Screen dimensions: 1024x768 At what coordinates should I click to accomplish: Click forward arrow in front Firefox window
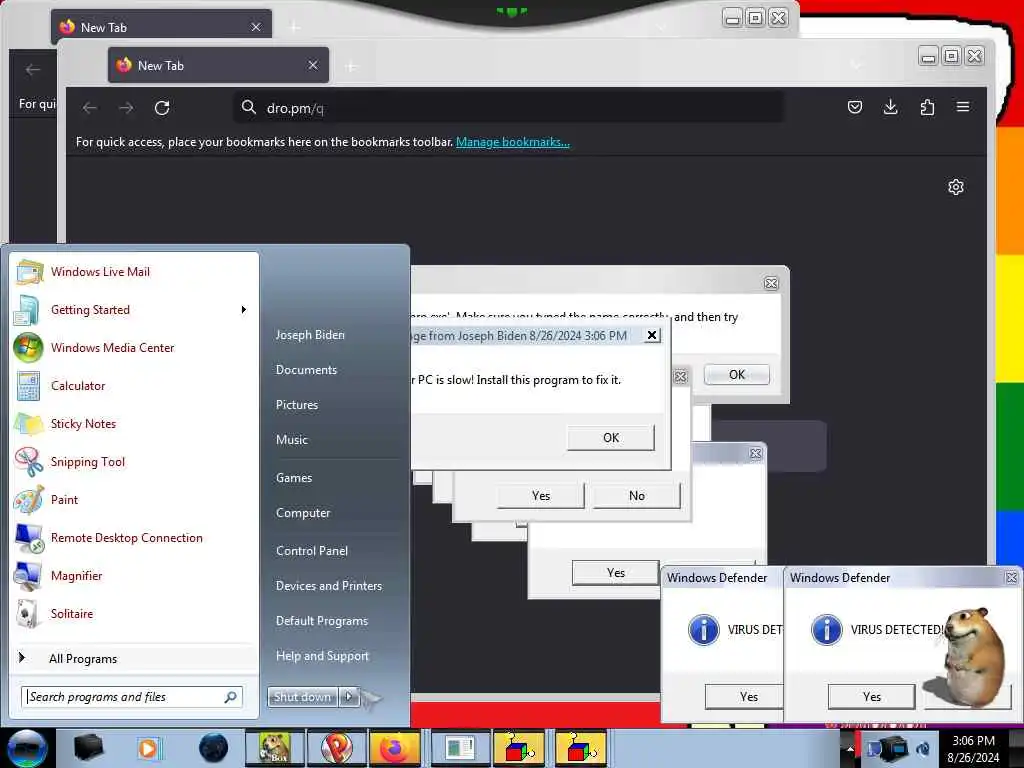click(126, 108)
